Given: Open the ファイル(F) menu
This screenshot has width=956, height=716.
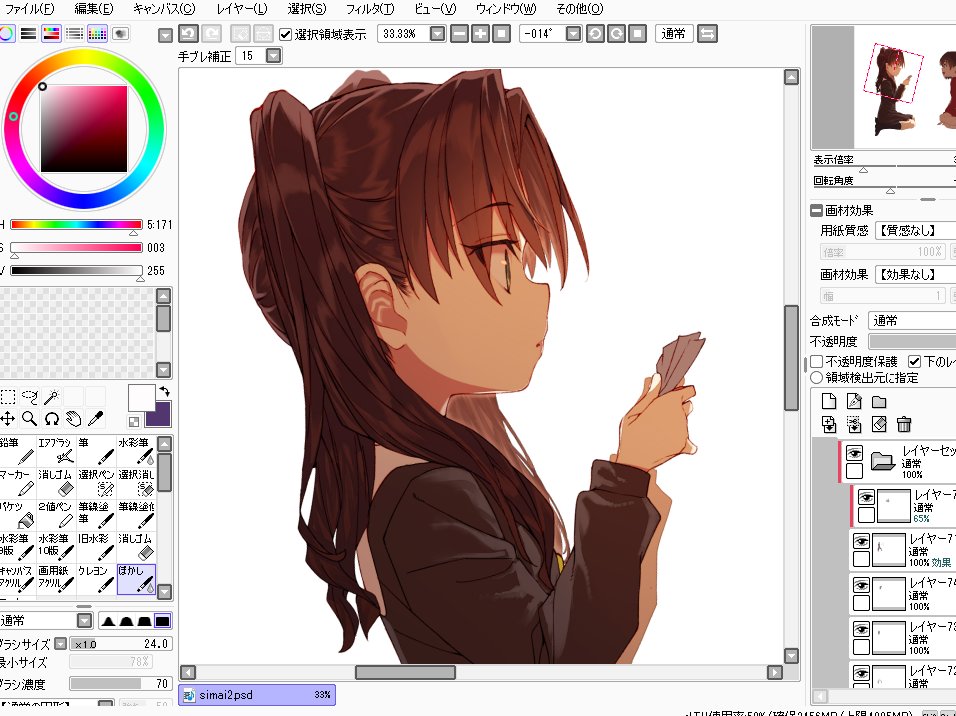Looking at the screenshot, I should click(x=29, y=9).
